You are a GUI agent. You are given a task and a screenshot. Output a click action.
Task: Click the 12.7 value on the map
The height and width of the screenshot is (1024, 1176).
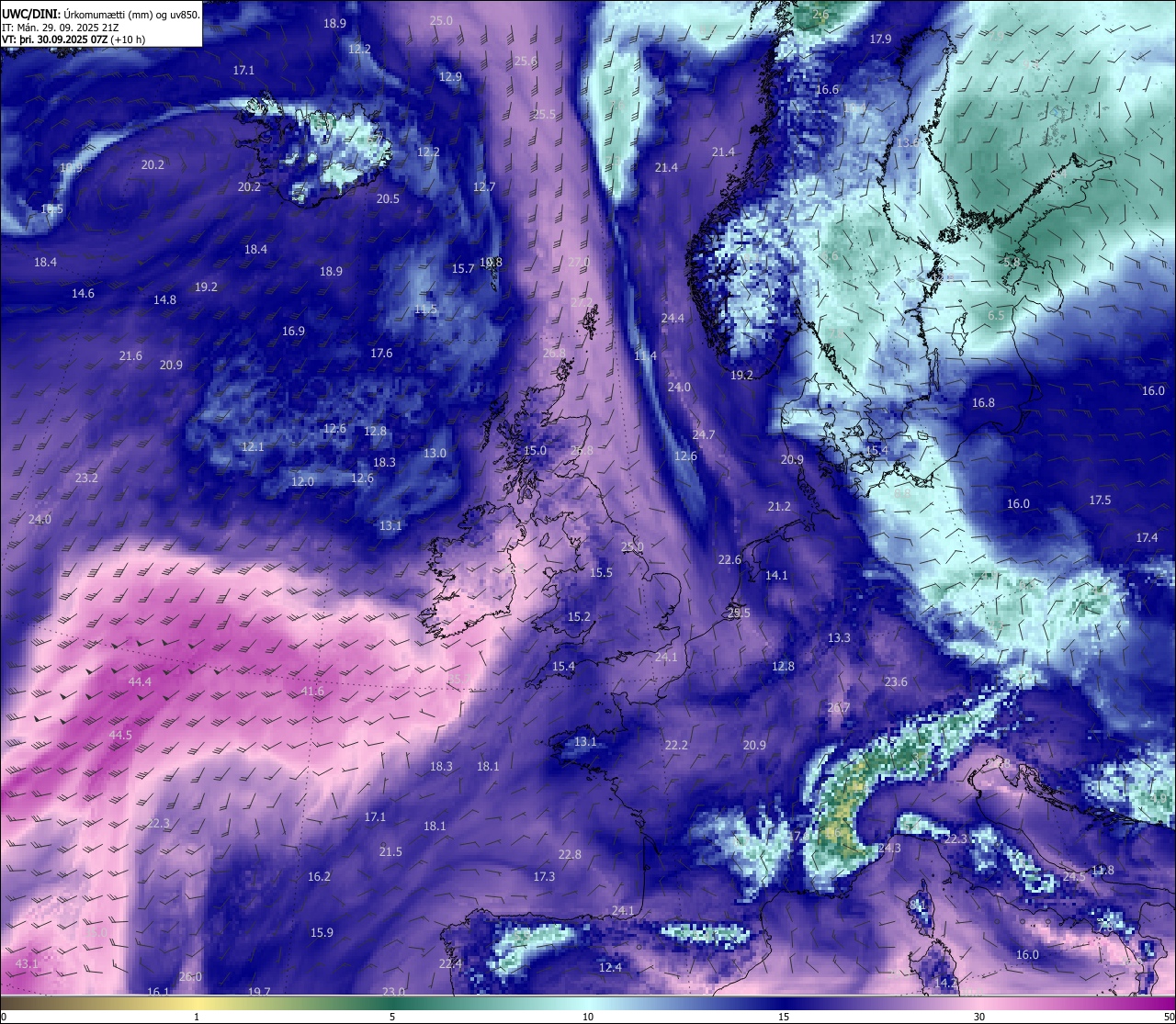point(484,186)
